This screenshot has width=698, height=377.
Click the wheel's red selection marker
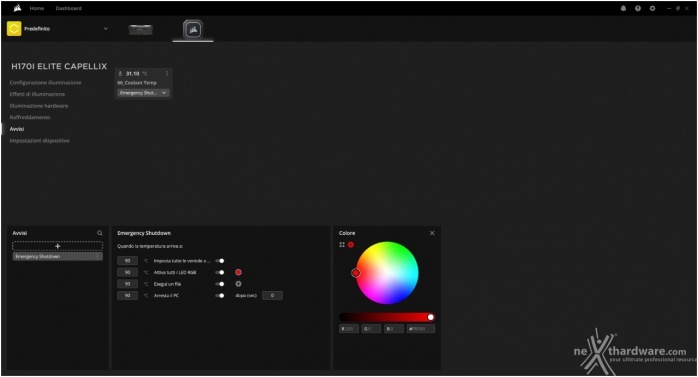(356, 273)
